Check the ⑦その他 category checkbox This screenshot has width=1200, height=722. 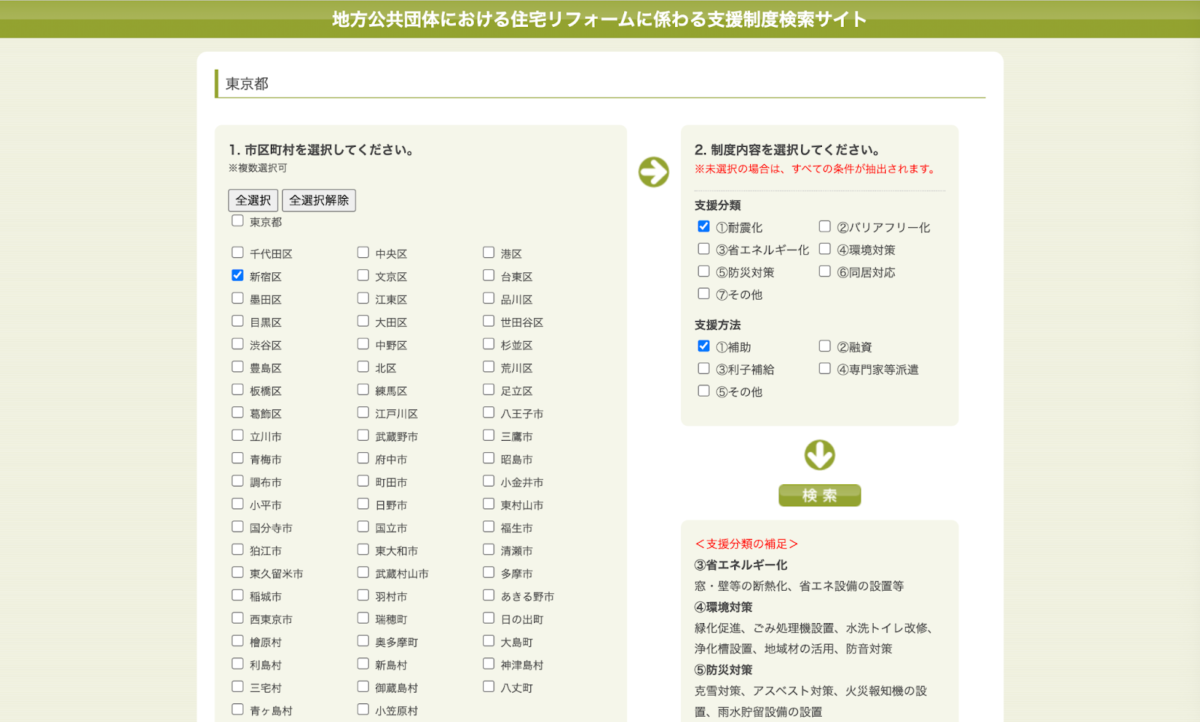click(x=703, y=293)
